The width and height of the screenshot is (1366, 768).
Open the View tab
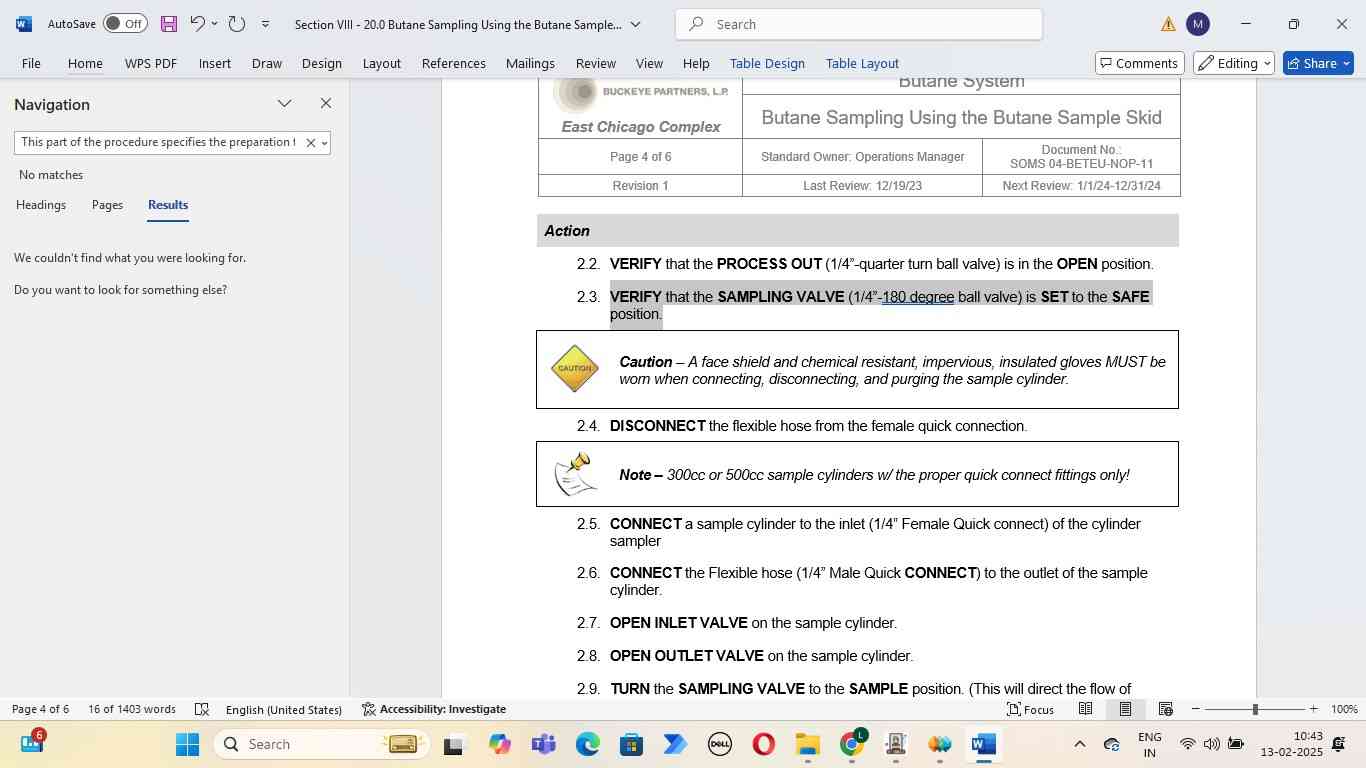[x=649, y=63]
